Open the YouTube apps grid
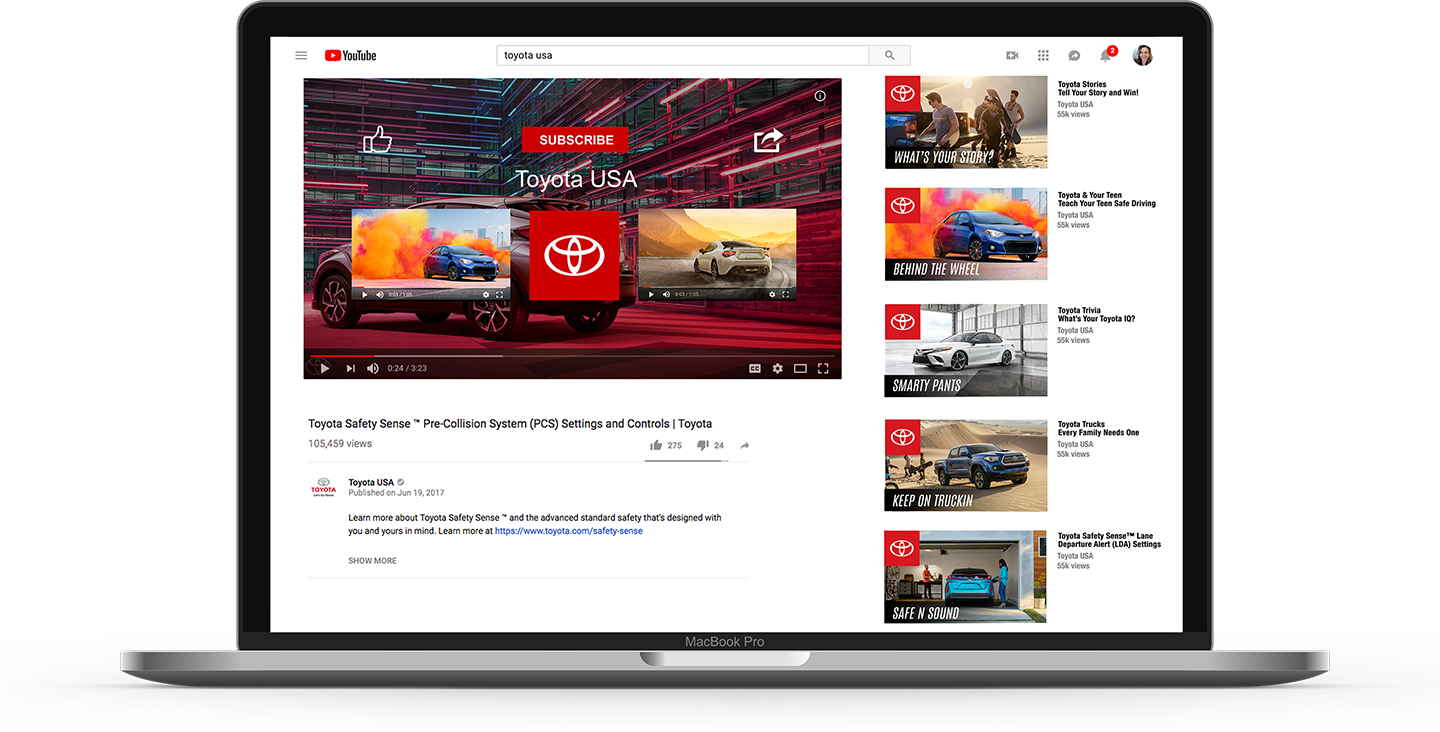 click(1043, 56)
